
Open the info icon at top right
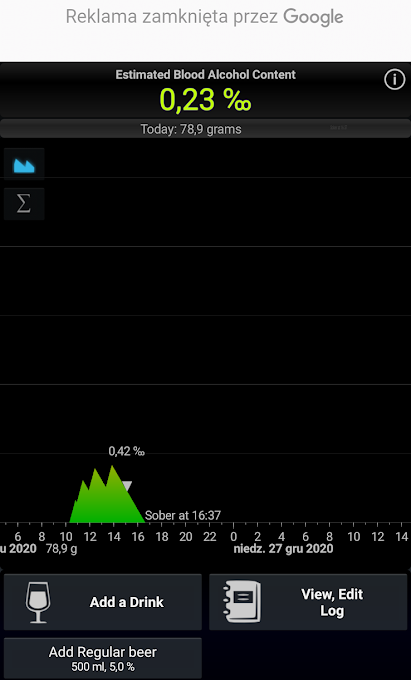pyautogui.click(x=394, y=80)
